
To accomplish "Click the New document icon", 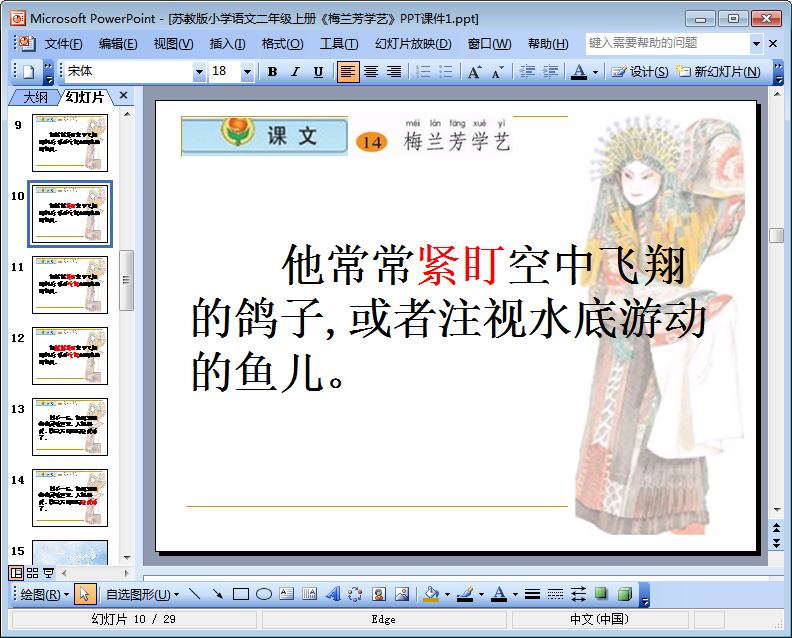I will (x=29, y=72).
